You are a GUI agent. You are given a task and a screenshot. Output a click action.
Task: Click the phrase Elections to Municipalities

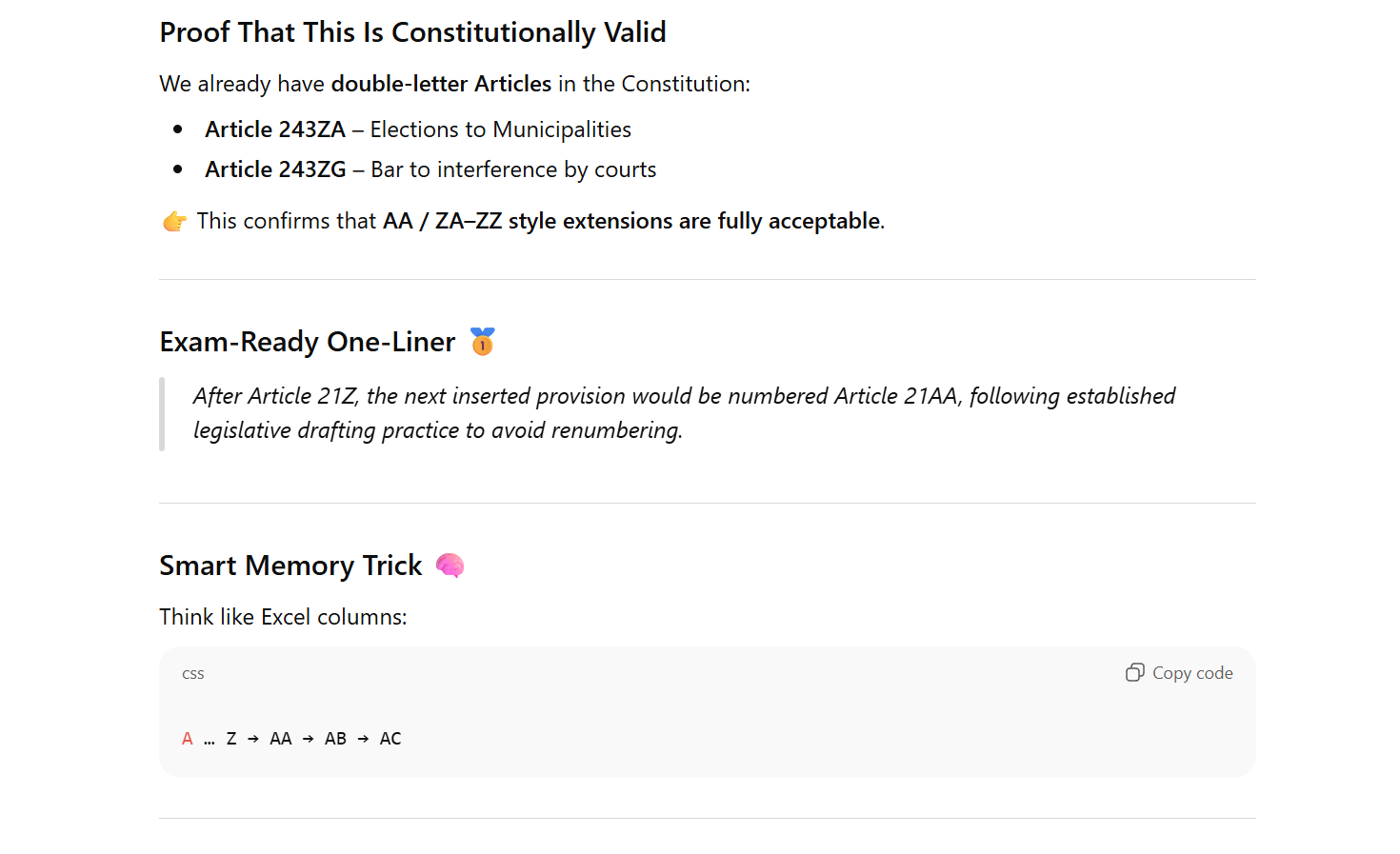pyautogui.click(x=500, y=129)
